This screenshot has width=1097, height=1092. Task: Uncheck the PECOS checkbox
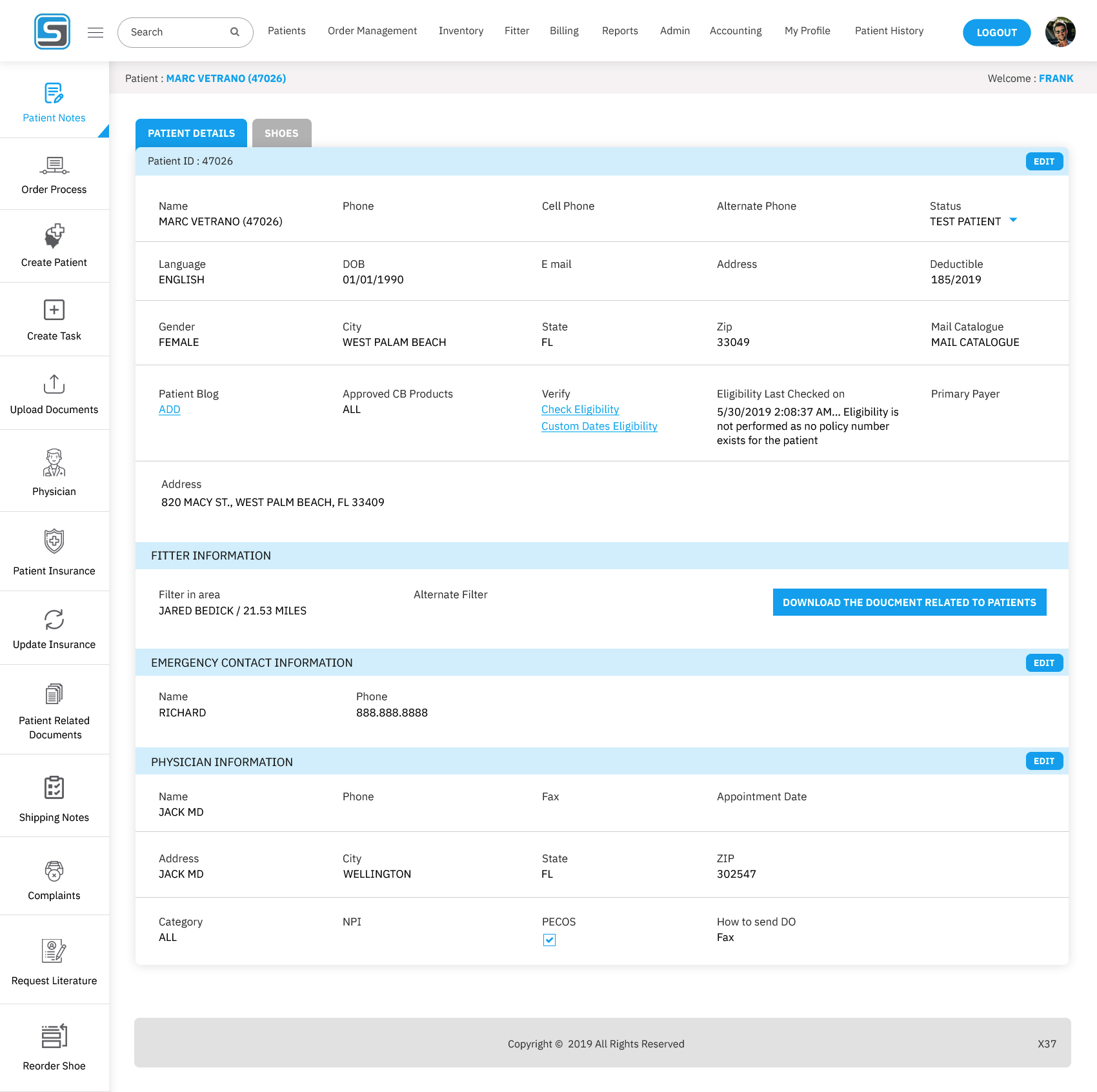tap(549, 940)
